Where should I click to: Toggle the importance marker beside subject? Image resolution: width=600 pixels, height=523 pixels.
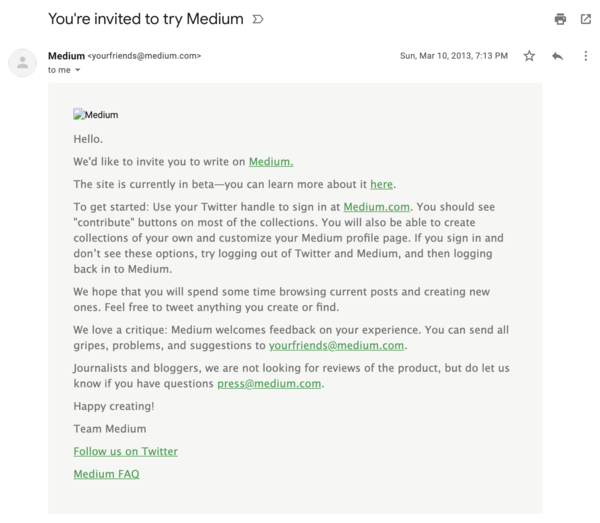pyautogui.click(x=259, y=19)
